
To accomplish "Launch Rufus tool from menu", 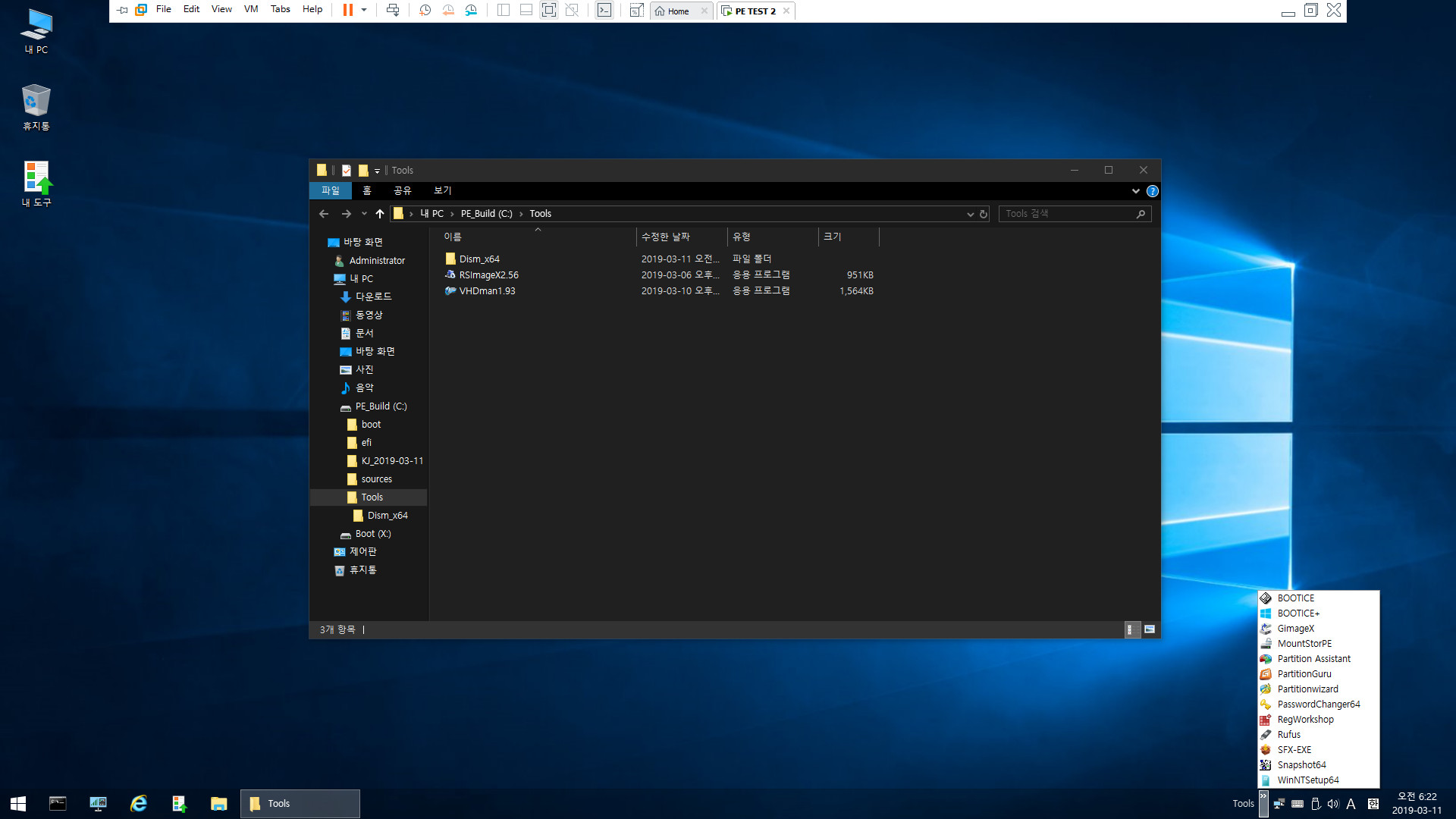I will tap(1288, 734).
